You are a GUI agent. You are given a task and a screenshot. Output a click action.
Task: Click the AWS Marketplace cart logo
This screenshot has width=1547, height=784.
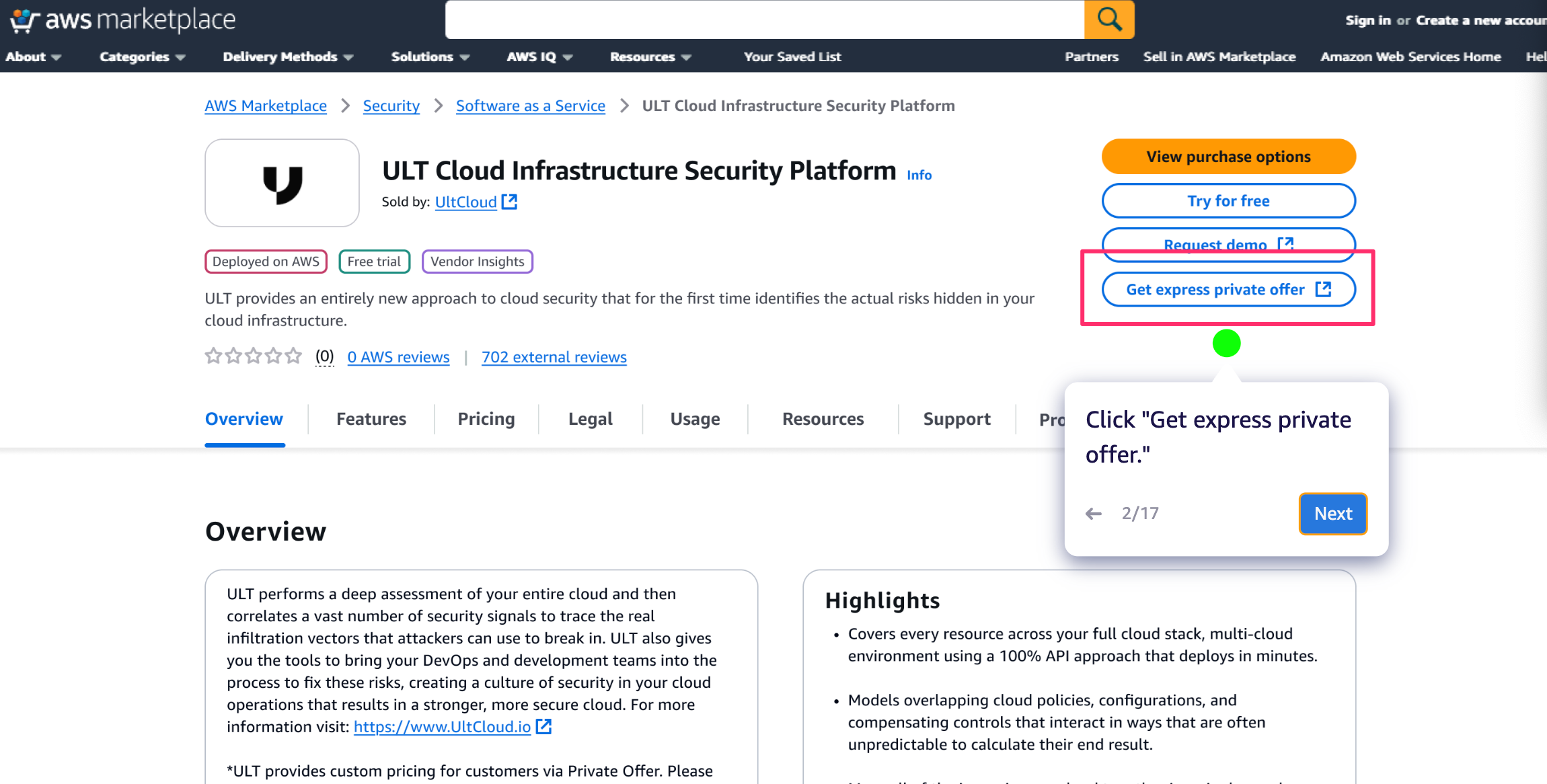tap(24, 20)
